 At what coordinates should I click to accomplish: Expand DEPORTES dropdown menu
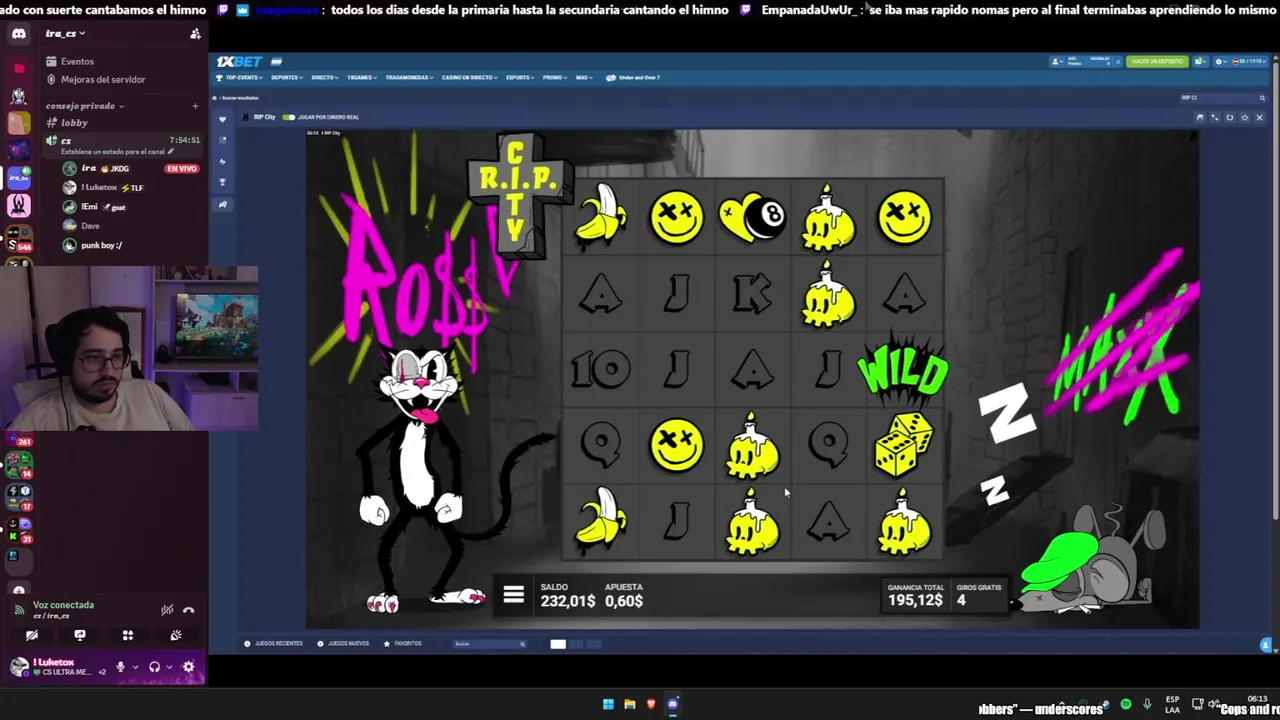click(x=287, y=77)
